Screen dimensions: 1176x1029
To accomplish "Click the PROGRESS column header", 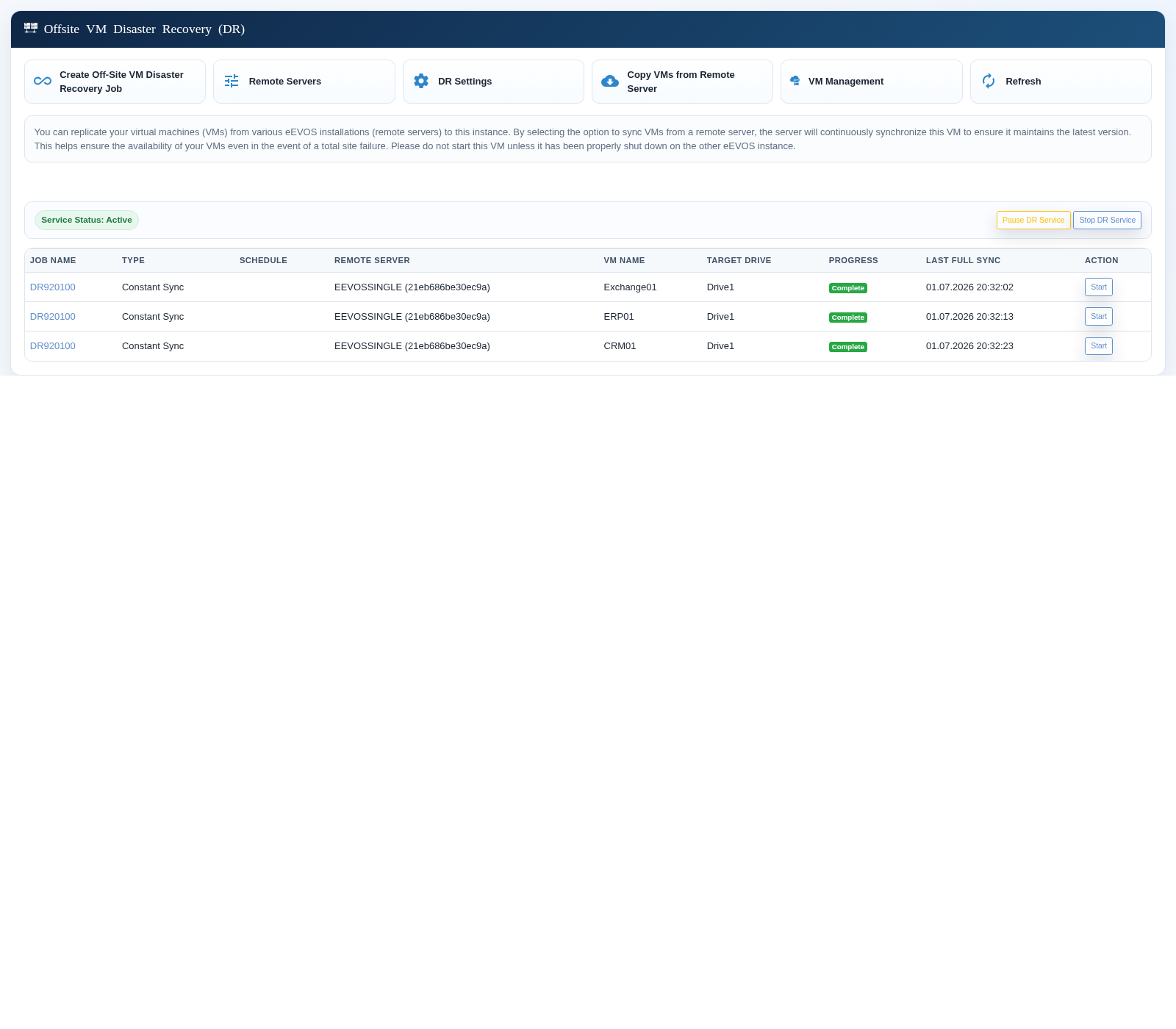I will pyautogui.click(x=853, y=261).
